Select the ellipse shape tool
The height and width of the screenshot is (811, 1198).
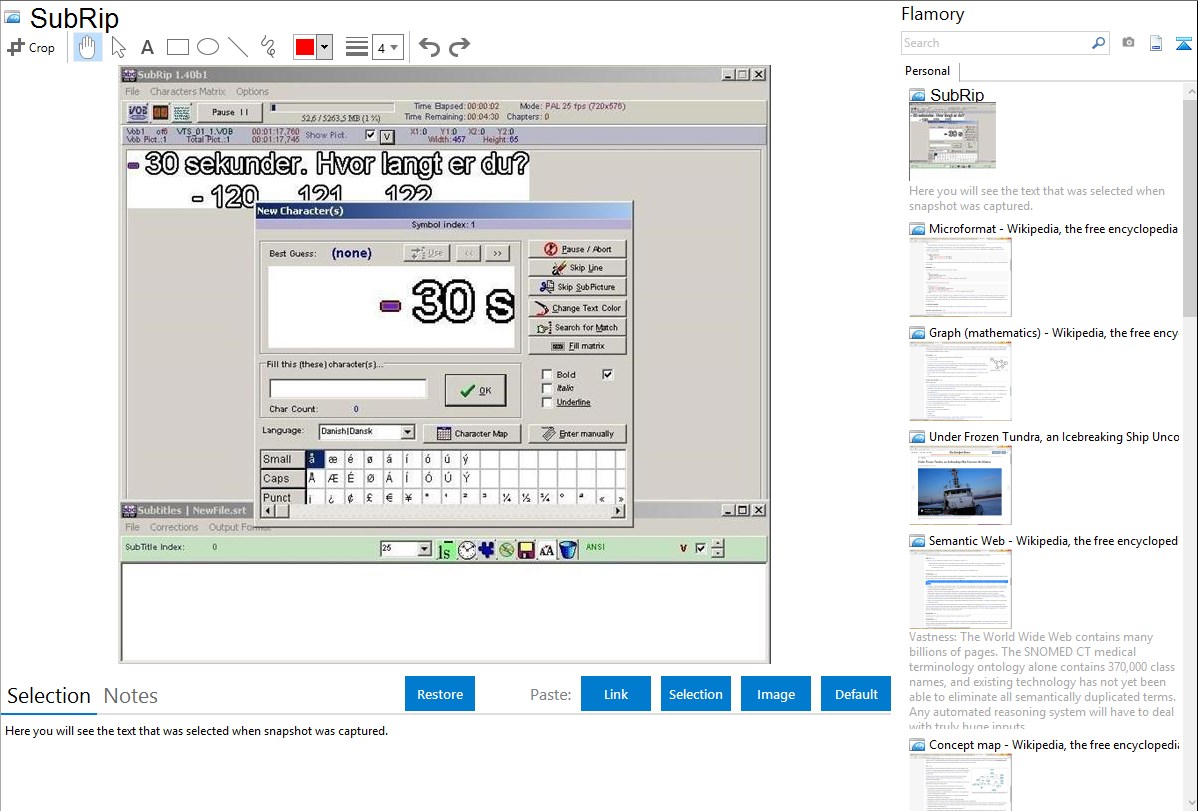(208, 47)
